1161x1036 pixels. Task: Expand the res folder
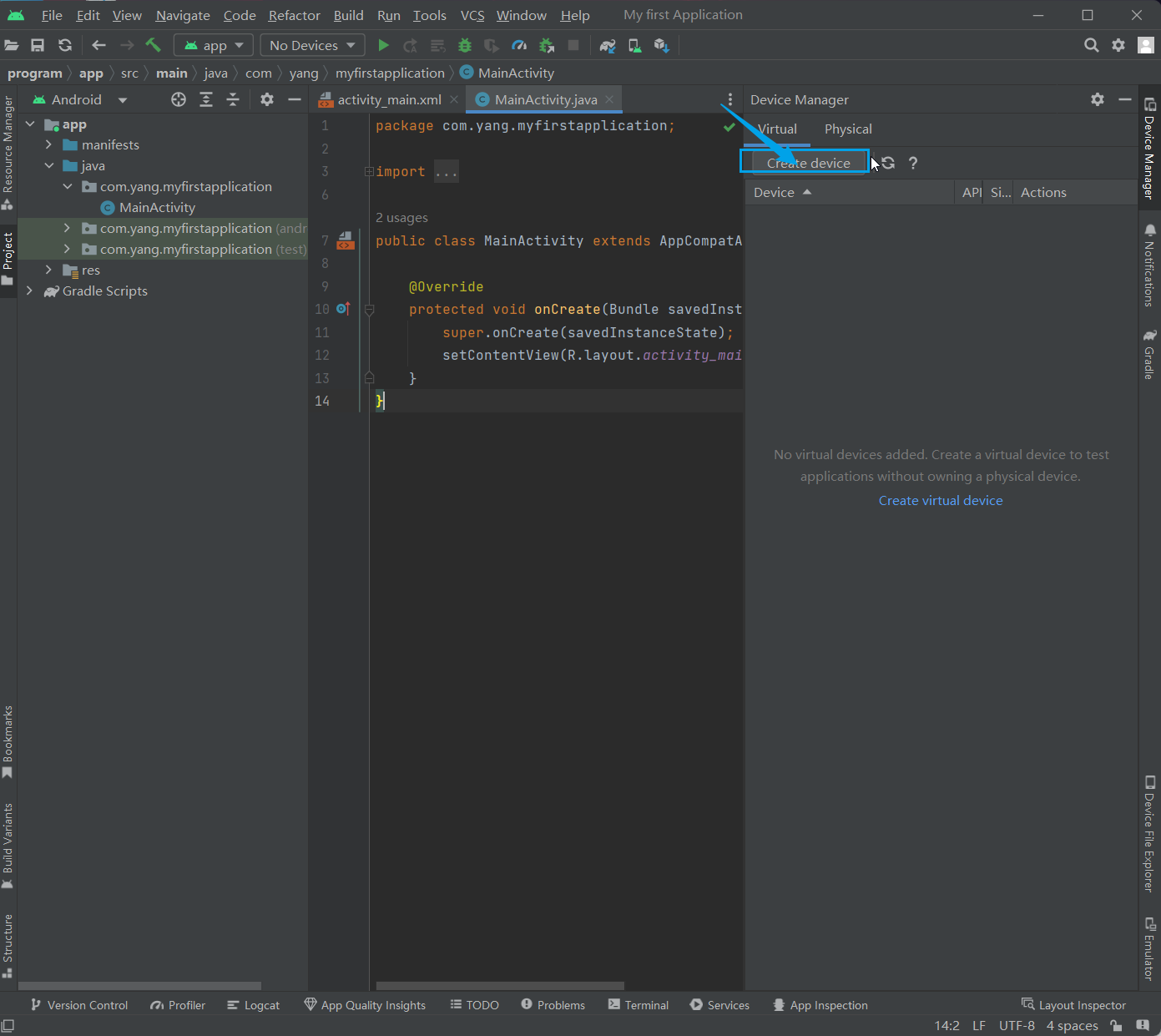click(48, 270)
